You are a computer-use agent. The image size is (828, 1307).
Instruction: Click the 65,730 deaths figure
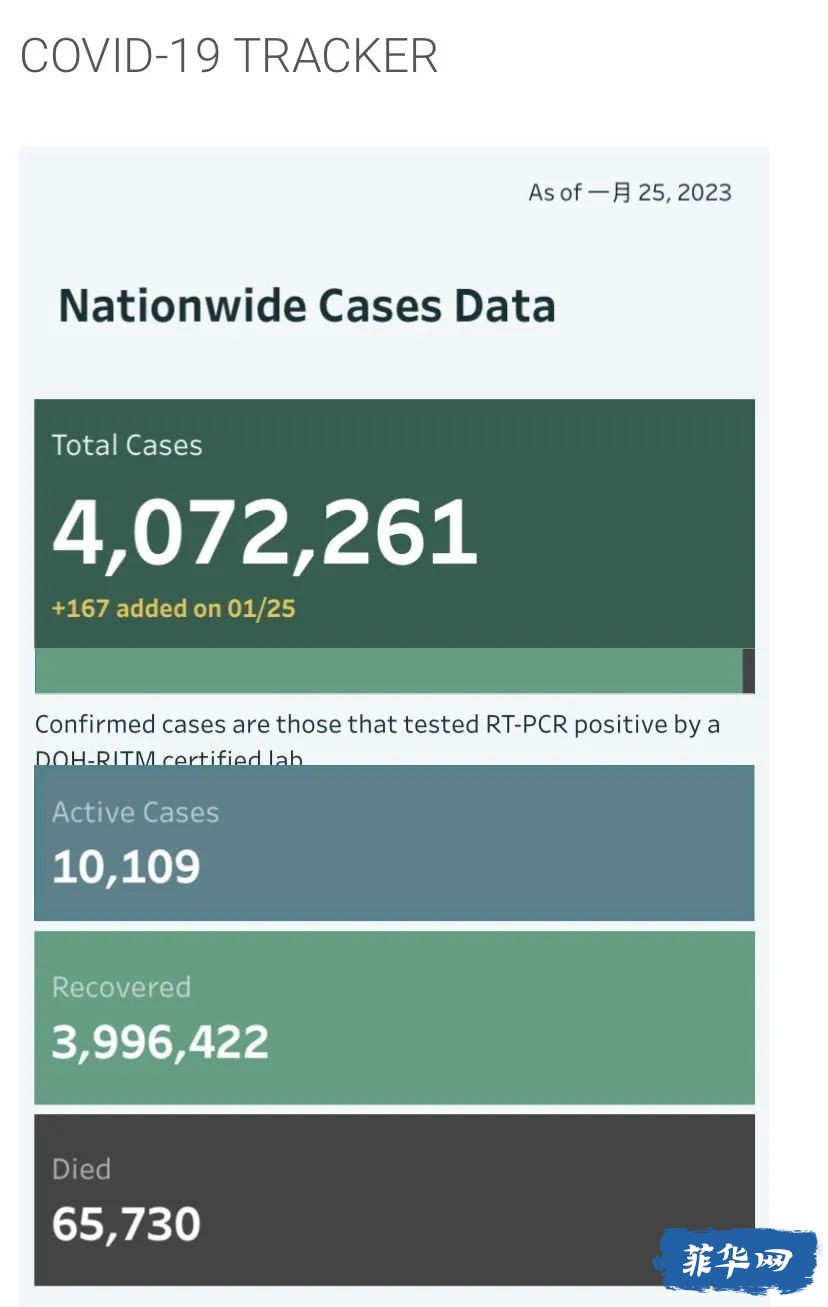tap(126, 1225)
